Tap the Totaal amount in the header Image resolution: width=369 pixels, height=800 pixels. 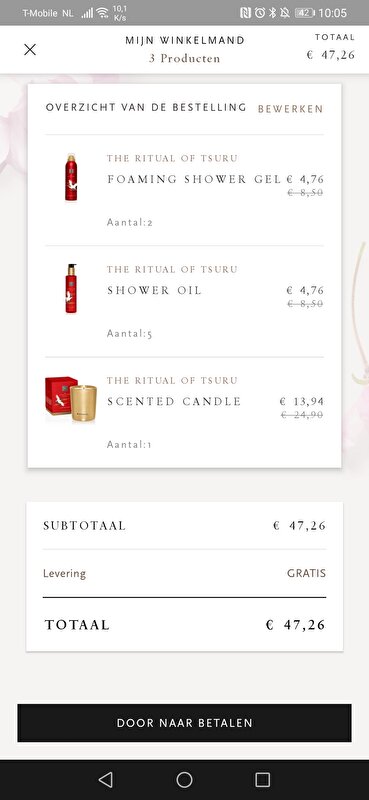(331, 55)
